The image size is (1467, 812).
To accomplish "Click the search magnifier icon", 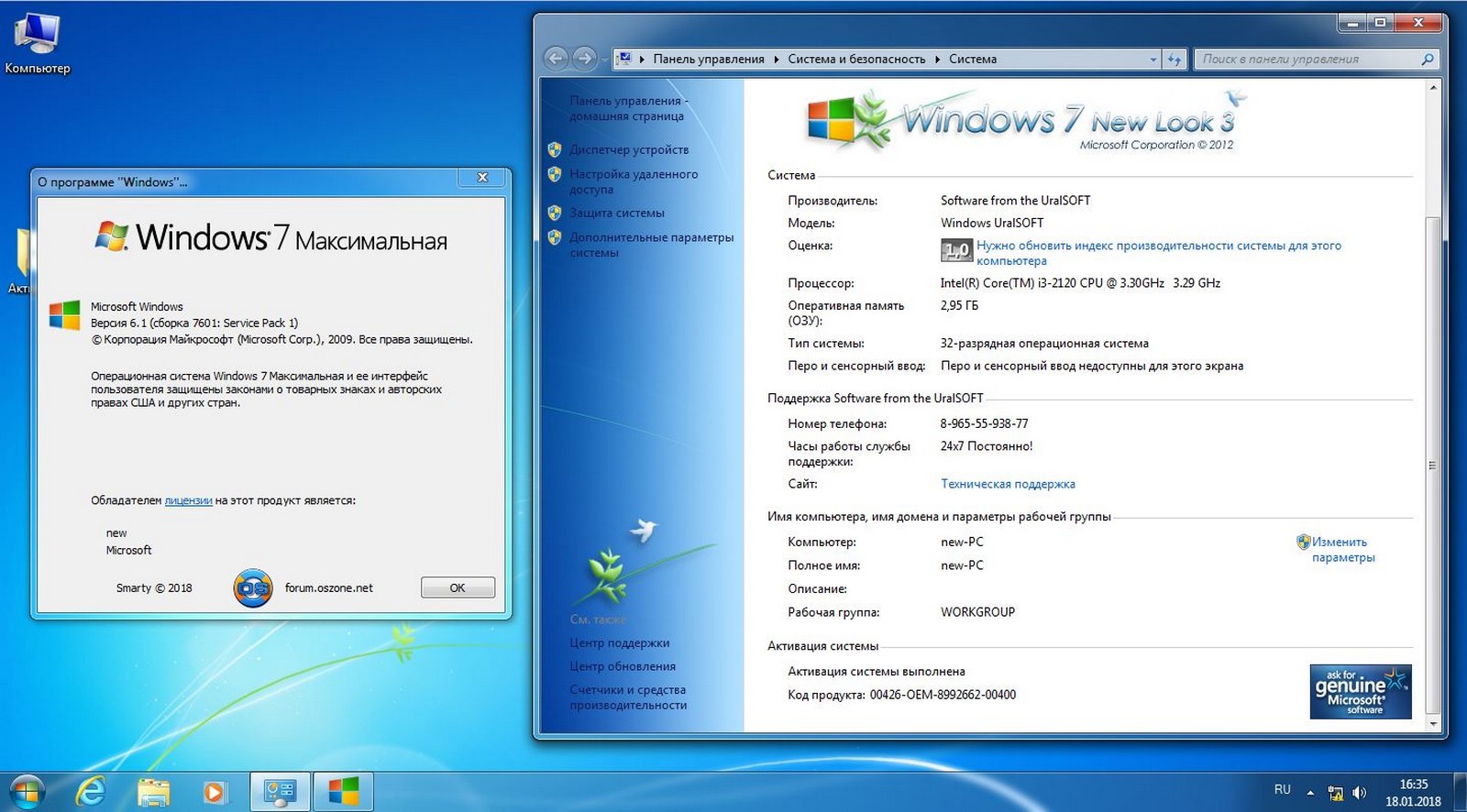I will [1427, 60].
